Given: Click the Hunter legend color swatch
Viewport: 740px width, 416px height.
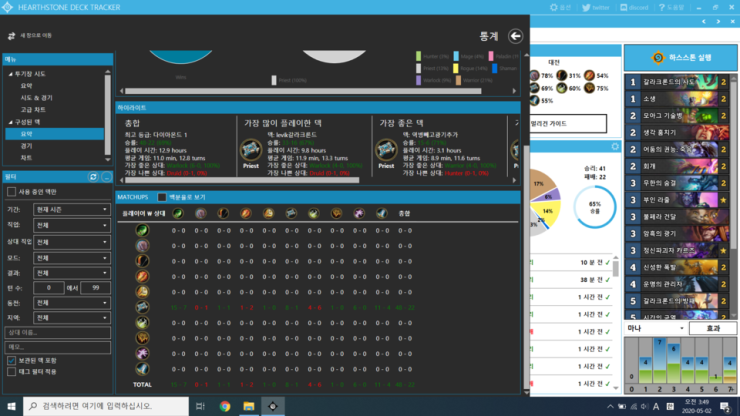Looking at the screenshot, I should coord(419,56).
